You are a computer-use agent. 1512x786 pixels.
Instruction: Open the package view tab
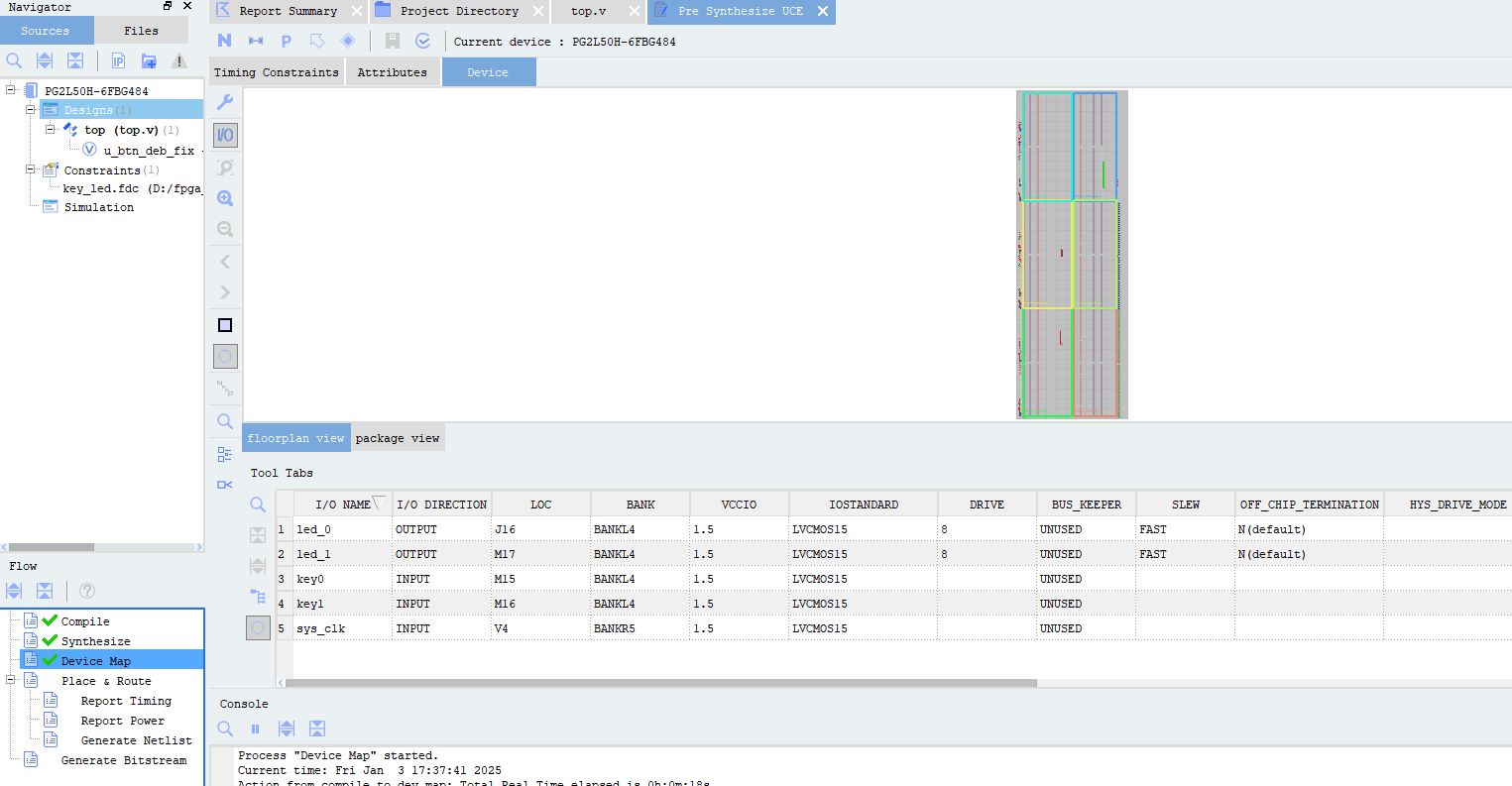tap(398, 437)
